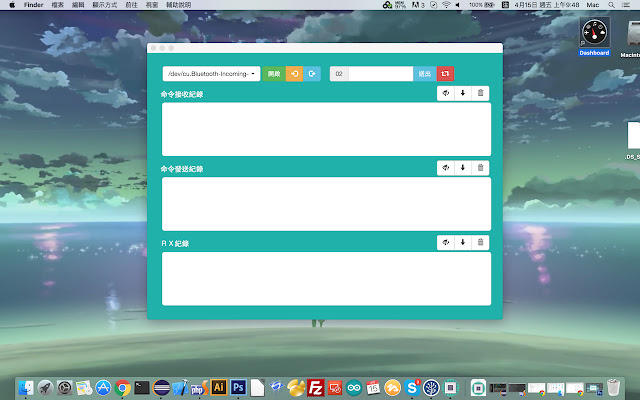Viewport: 640px width, 400px height.
Task: Open SourceTree from the Dock
Action: 431,387
